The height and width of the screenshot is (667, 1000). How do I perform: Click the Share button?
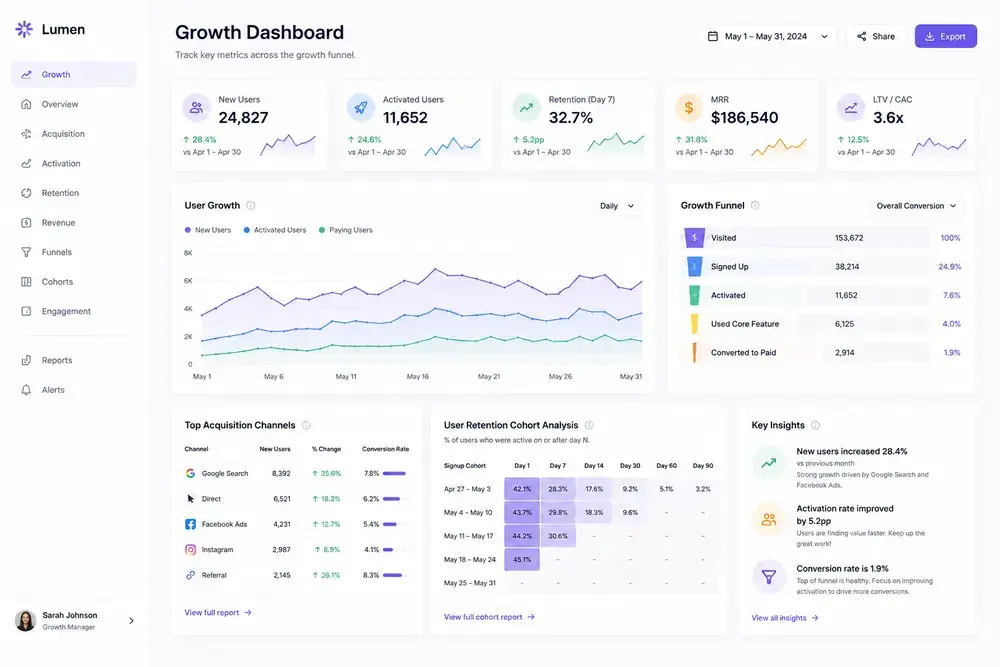pyautogui.click(x=876, y=36)
